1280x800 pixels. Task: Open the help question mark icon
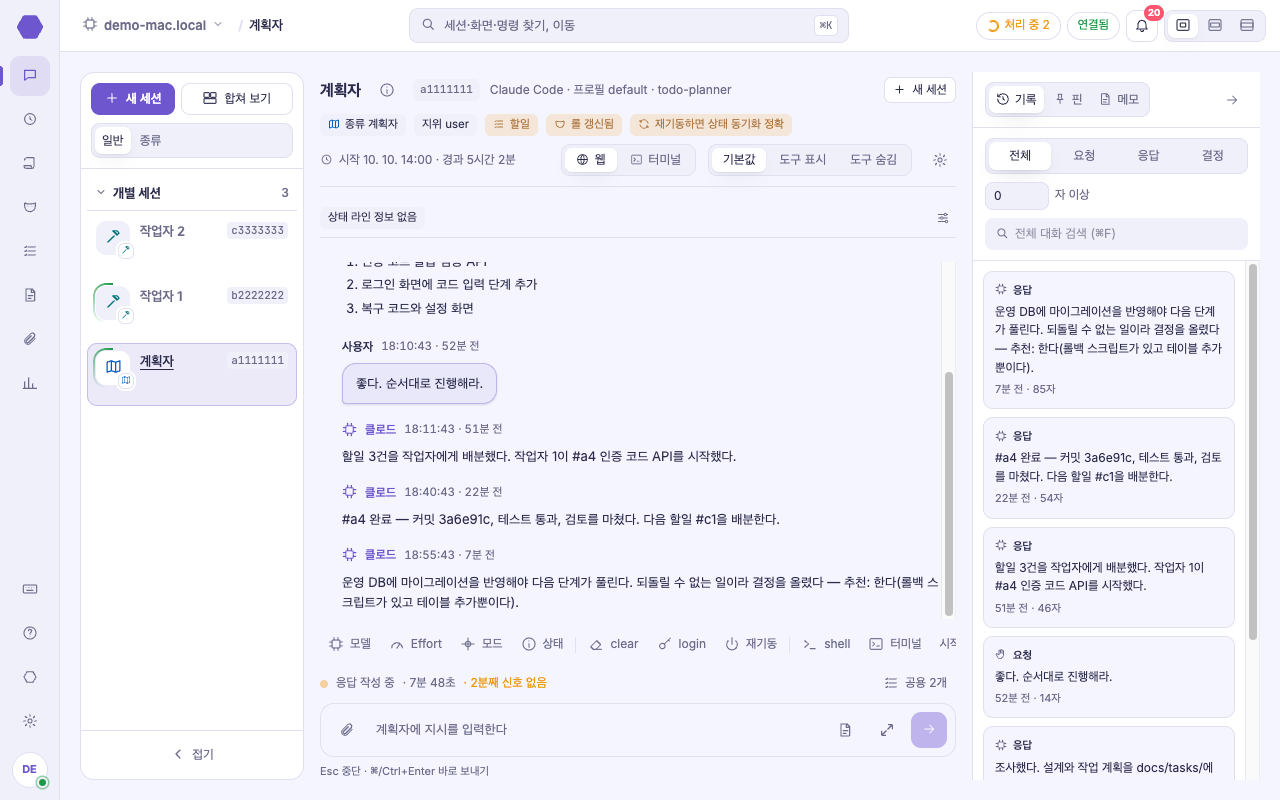pyautogui.click(x=30, y=633)
